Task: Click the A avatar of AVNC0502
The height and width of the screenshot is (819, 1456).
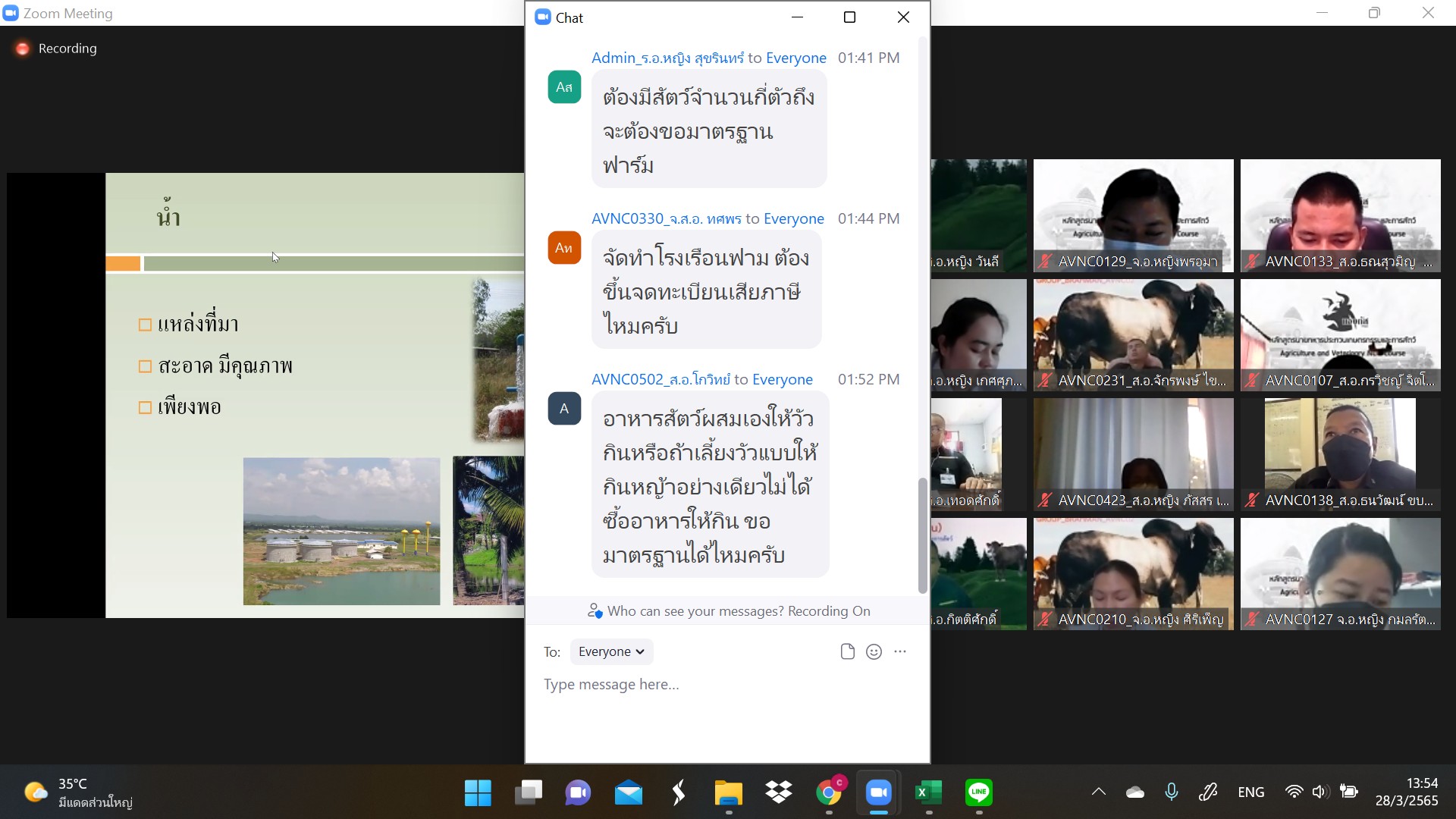Action: pos(564,409)
